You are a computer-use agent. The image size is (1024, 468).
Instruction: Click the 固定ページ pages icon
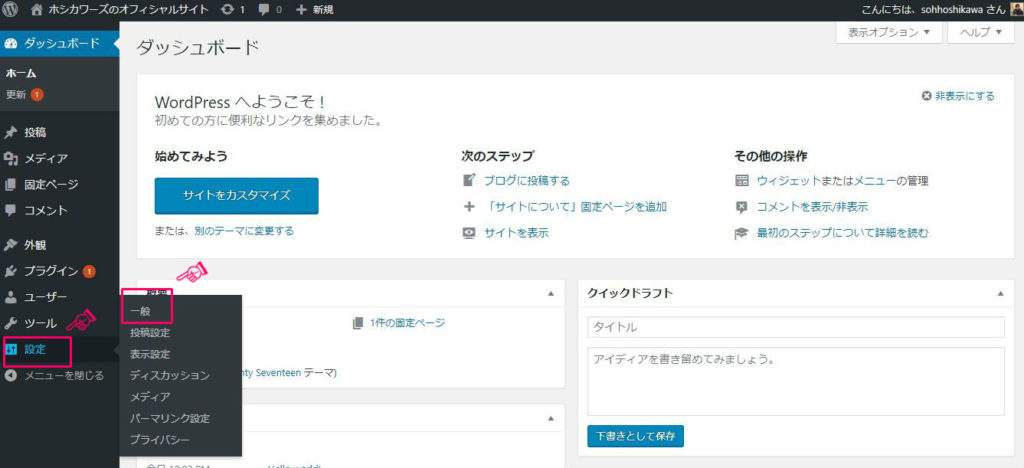click(x=10, y=185)
